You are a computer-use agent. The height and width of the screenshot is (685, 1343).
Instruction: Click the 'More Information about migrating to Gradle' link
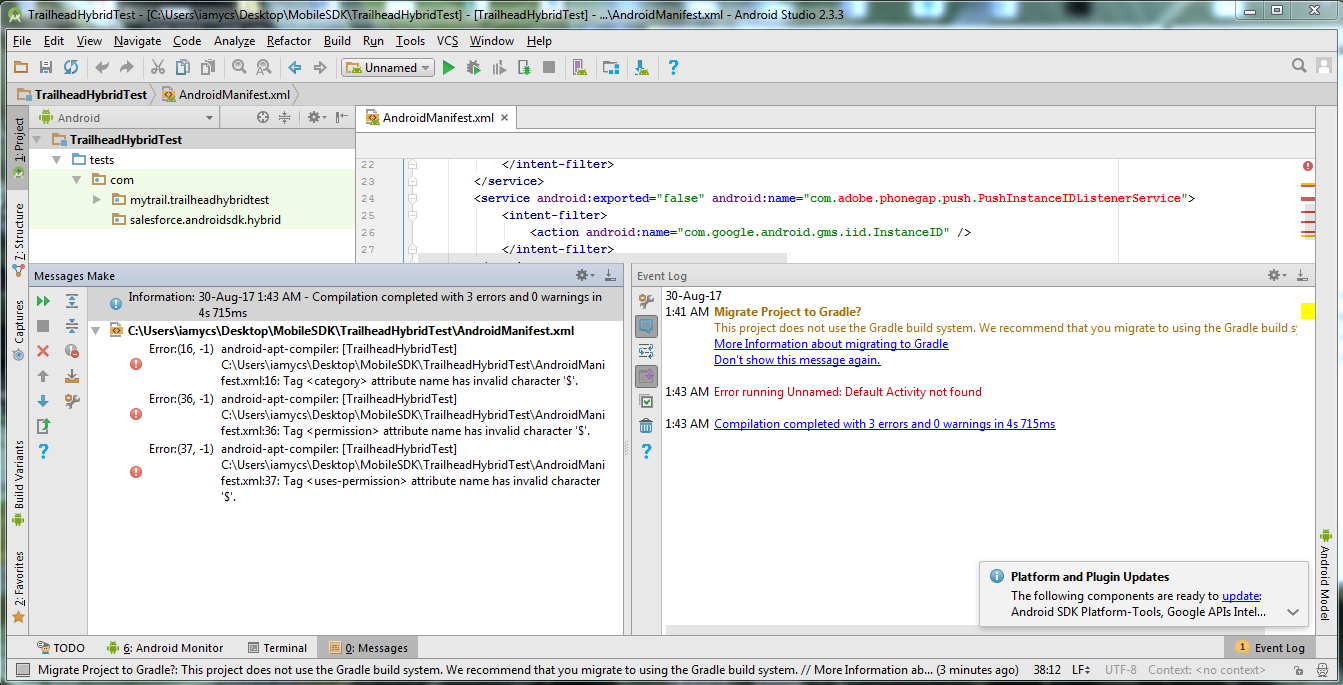830,344
